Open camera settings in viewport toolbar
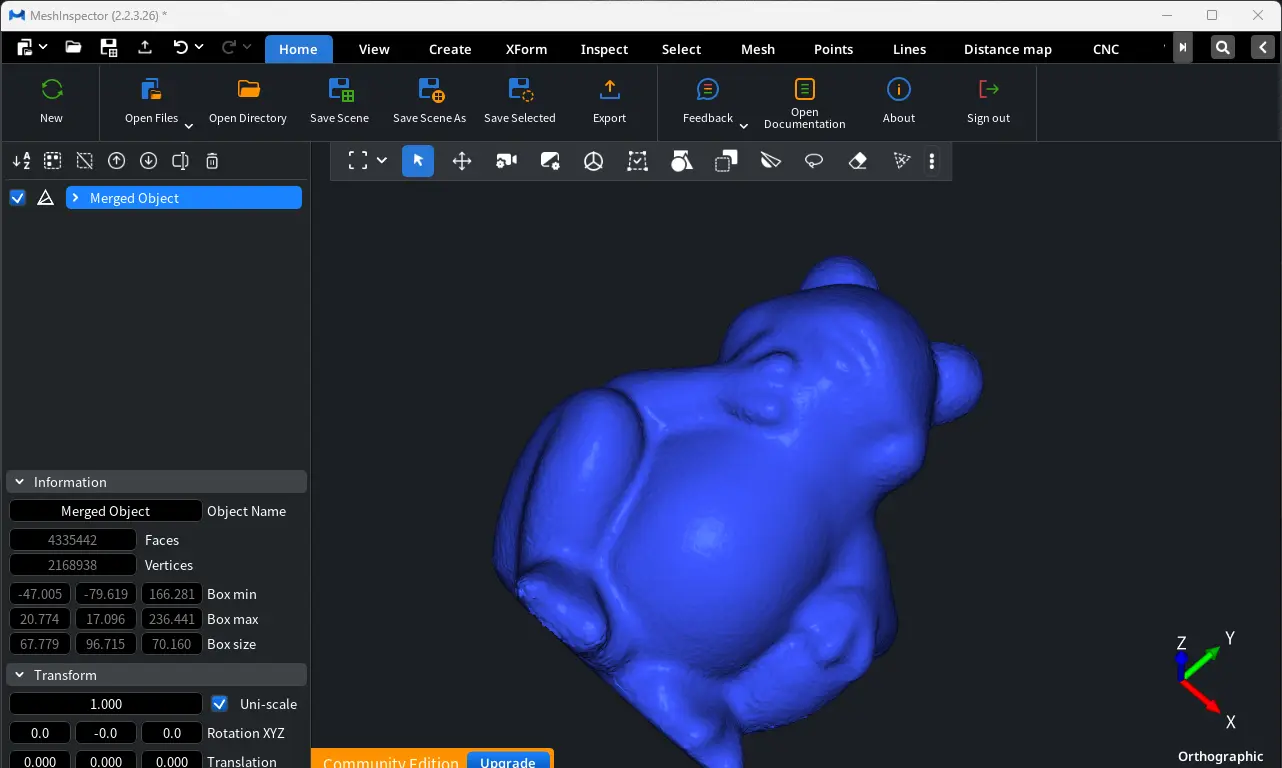 507,161
